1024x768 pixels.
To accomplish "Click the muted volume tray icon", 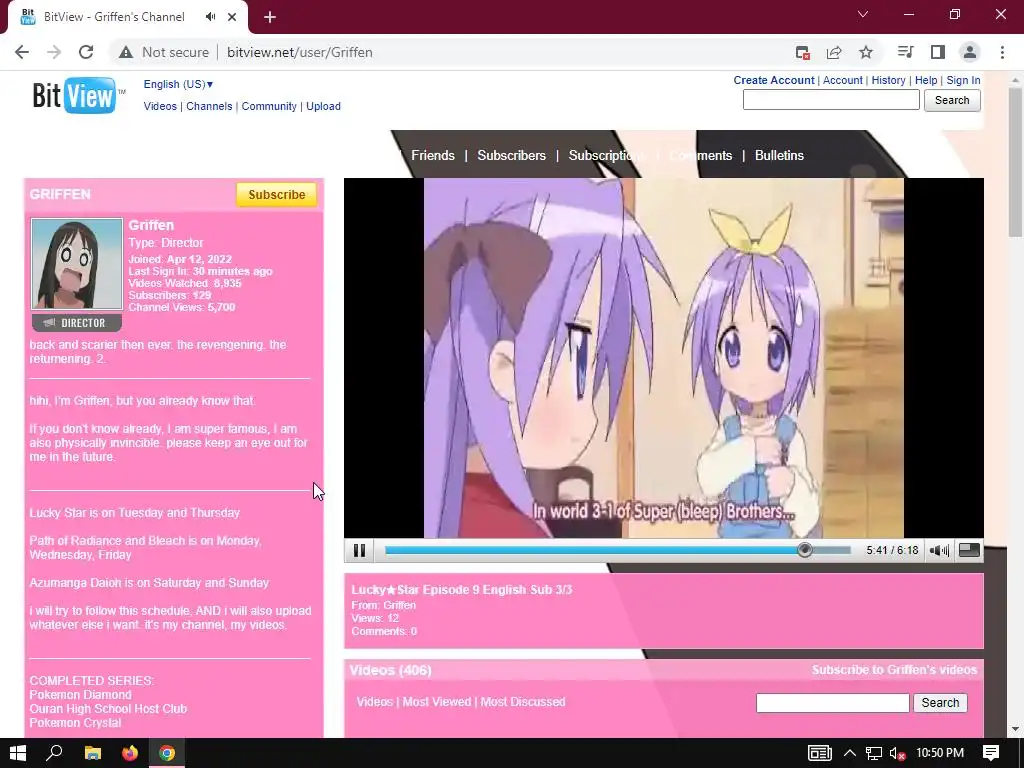I will pos(898,753).
